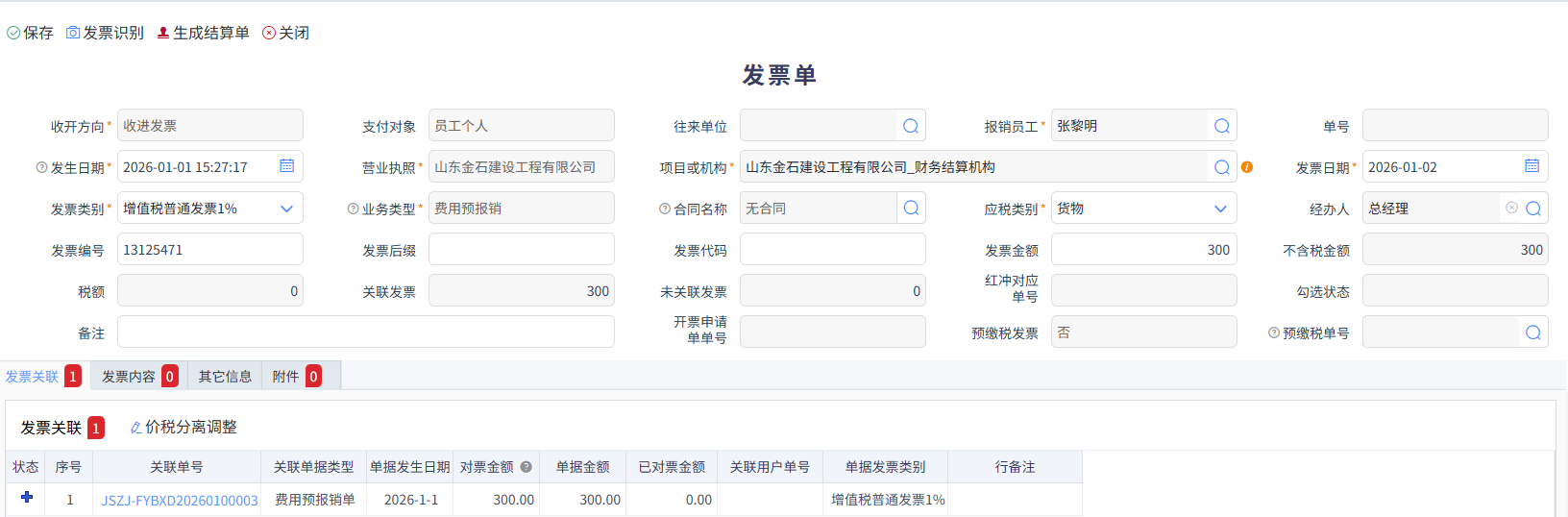Image resolution: width=1568 pixels, height=517 pixels.
Task: Click the 发票识别 camera button
Action: 105,33
